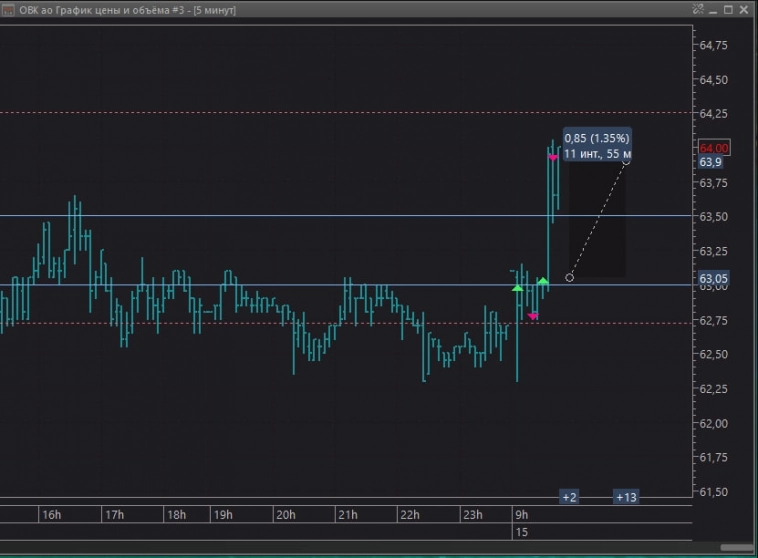Select the 63,05 price axis label
The width and height of the screenshot is (758, 558).
click(713, 278)
